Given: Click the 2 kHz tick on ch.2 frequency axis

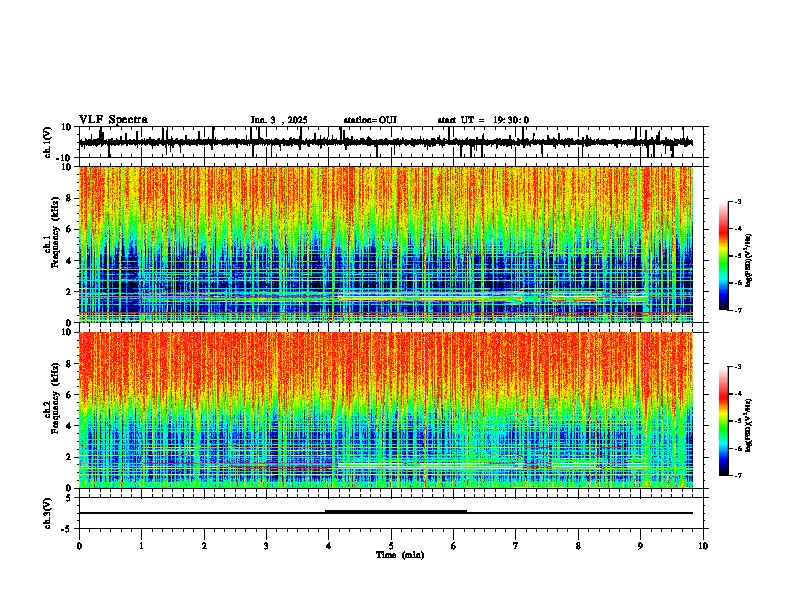Looking at the screenshot, I should tap(69, 457).
